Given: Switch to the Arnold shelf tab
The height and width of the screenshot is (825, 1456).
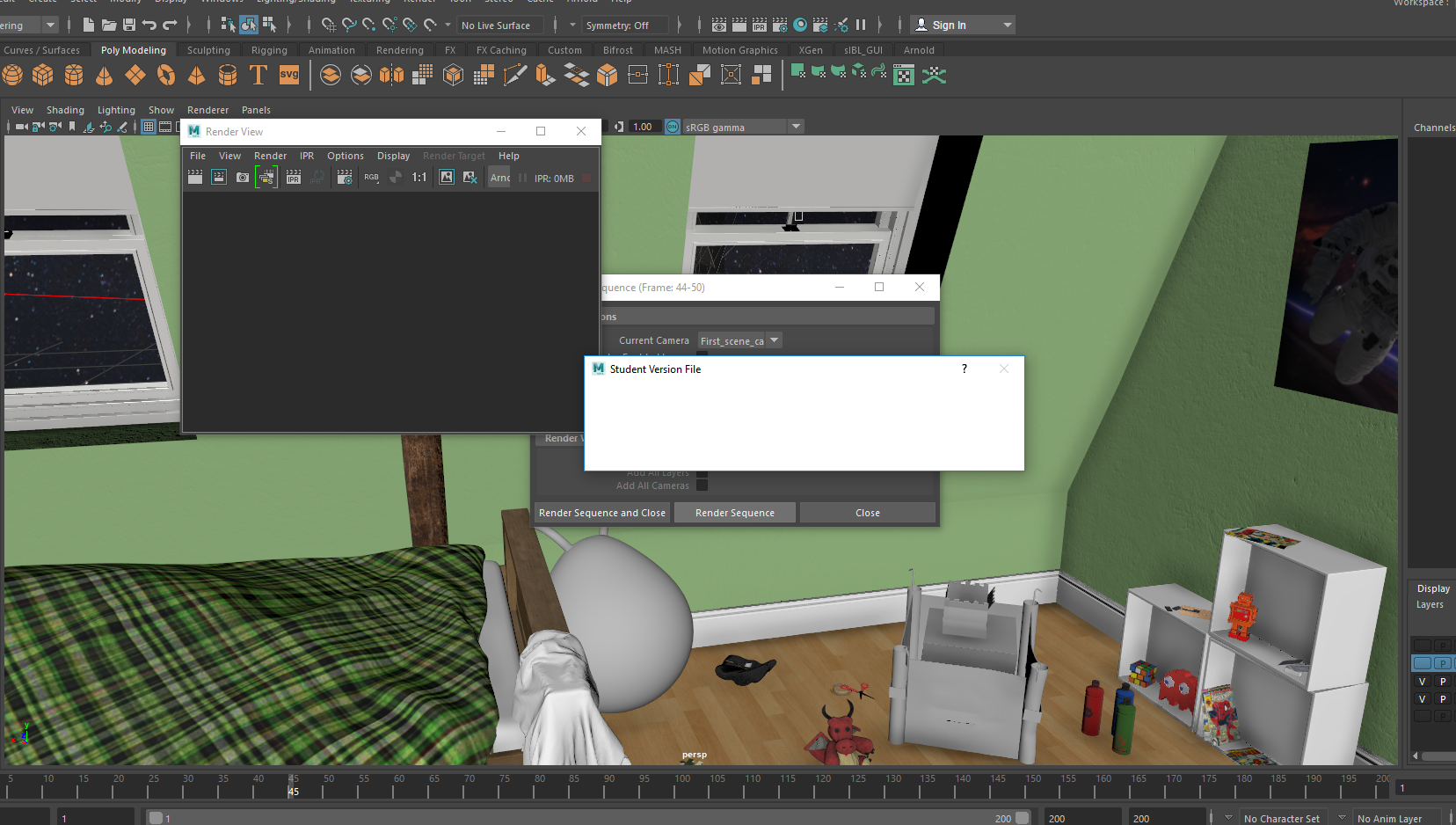Looking at the screenshot, I should tap(919, 50).
